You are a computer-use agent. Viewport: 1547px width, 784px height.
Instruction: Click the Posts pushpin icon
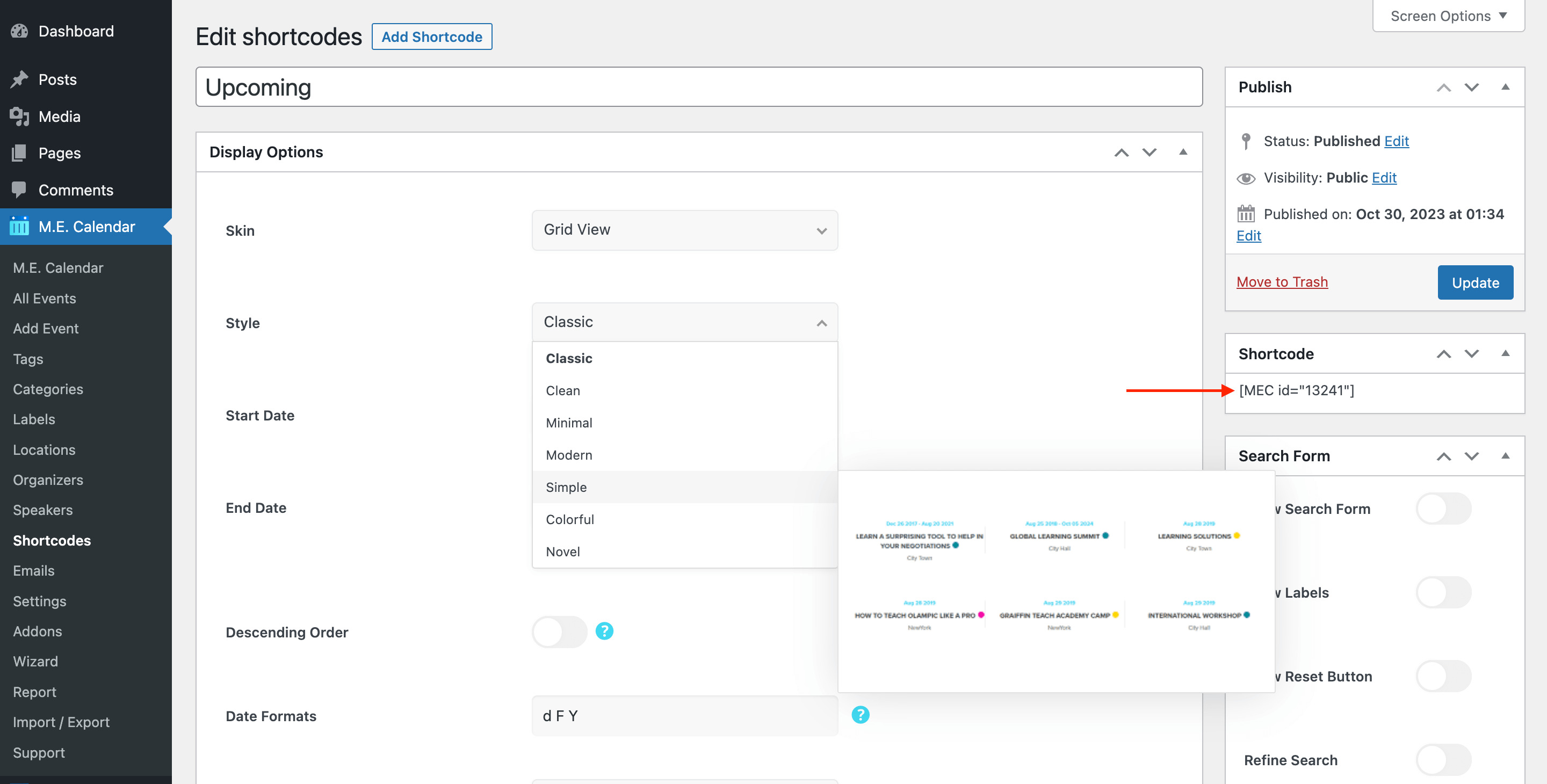tap(19, 79)
